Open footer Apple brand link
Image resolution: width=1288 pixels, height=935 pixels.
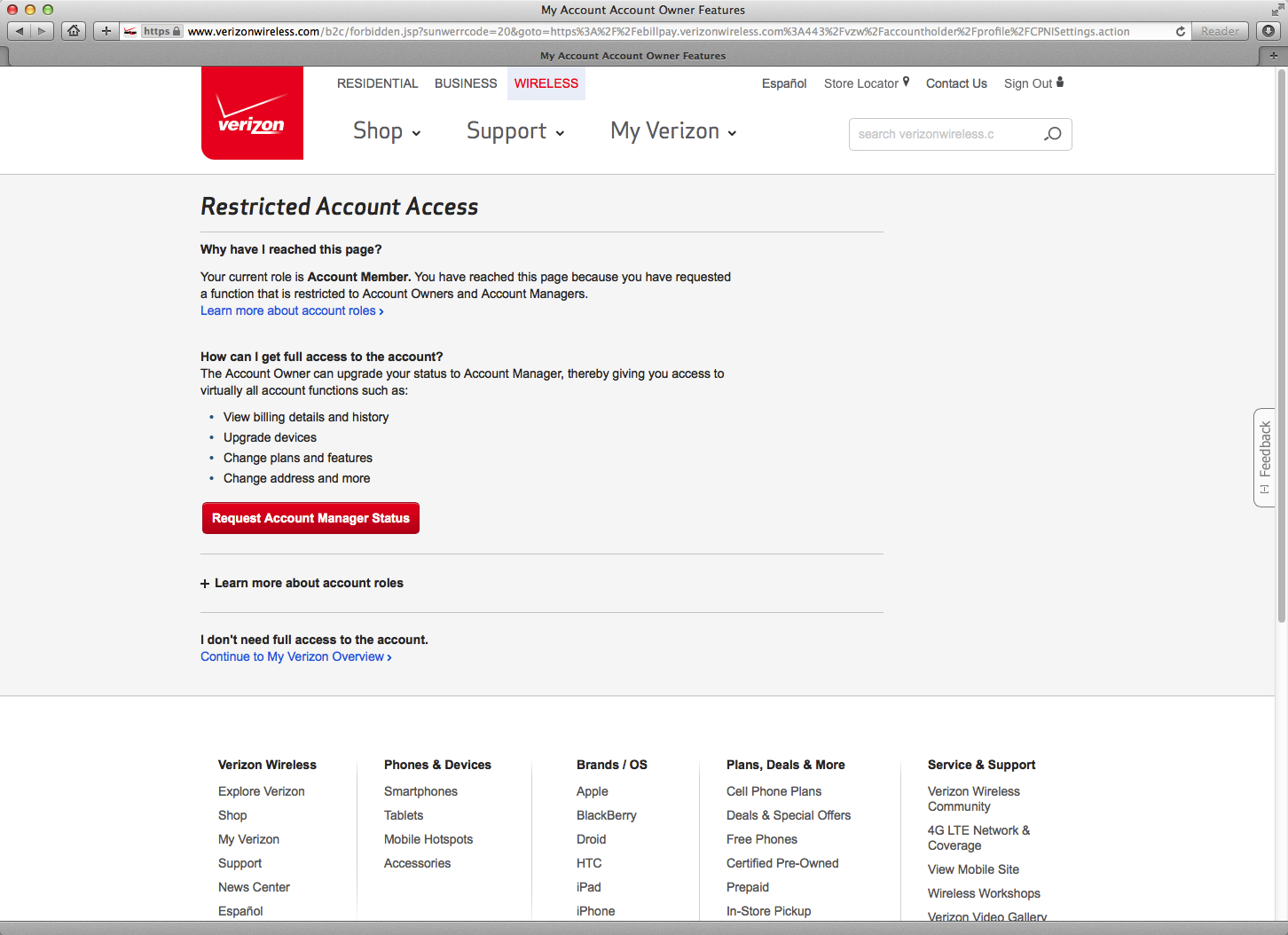(x=593, y=791)
